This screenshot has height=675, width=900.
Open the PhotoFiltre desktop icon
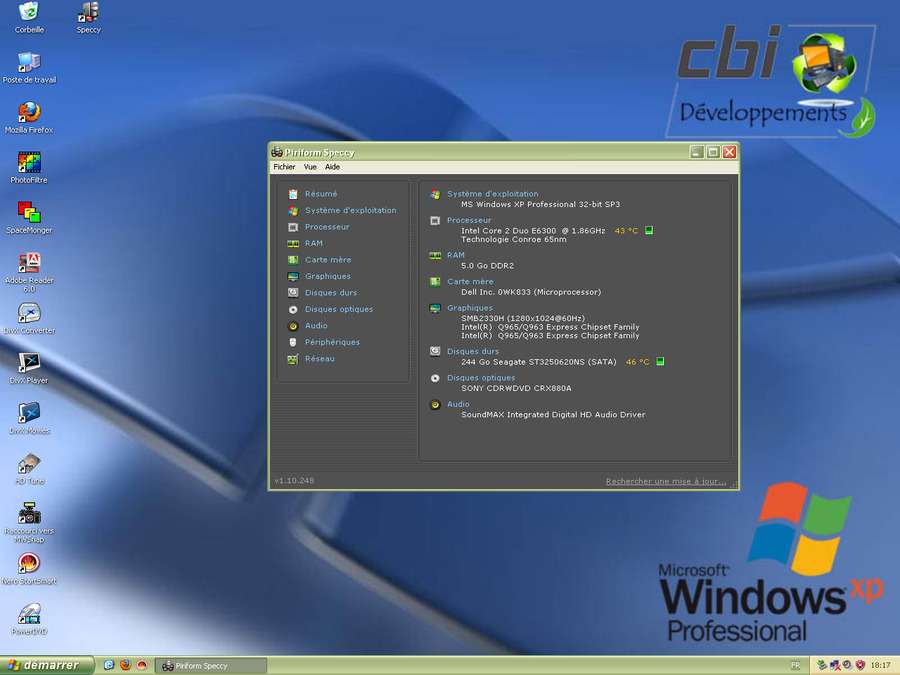(x=29, y=168)
